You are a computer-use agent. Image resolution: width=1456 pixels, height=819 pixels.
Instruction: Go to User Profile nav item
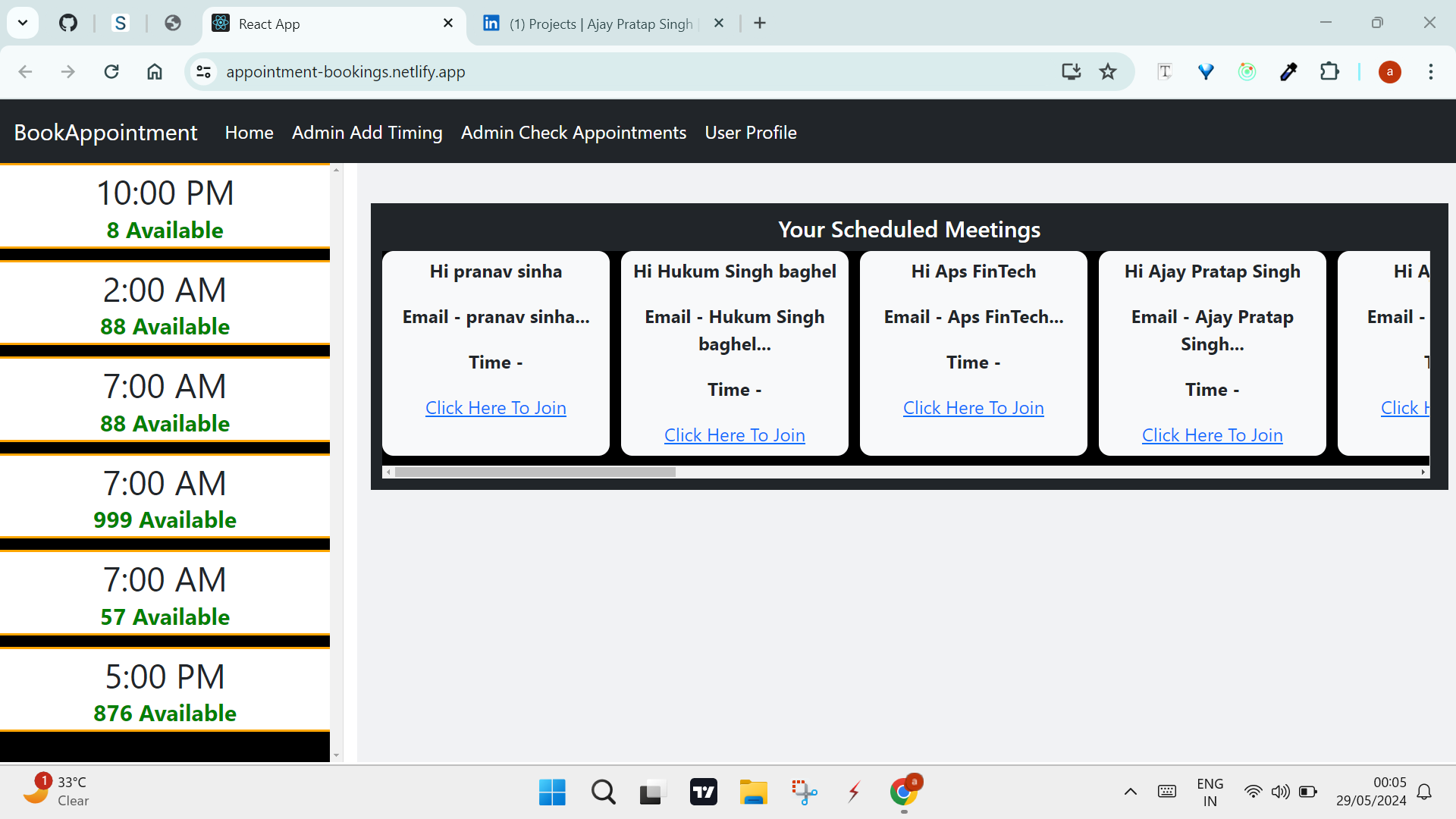pyautogui.click(x=750, y=133)
